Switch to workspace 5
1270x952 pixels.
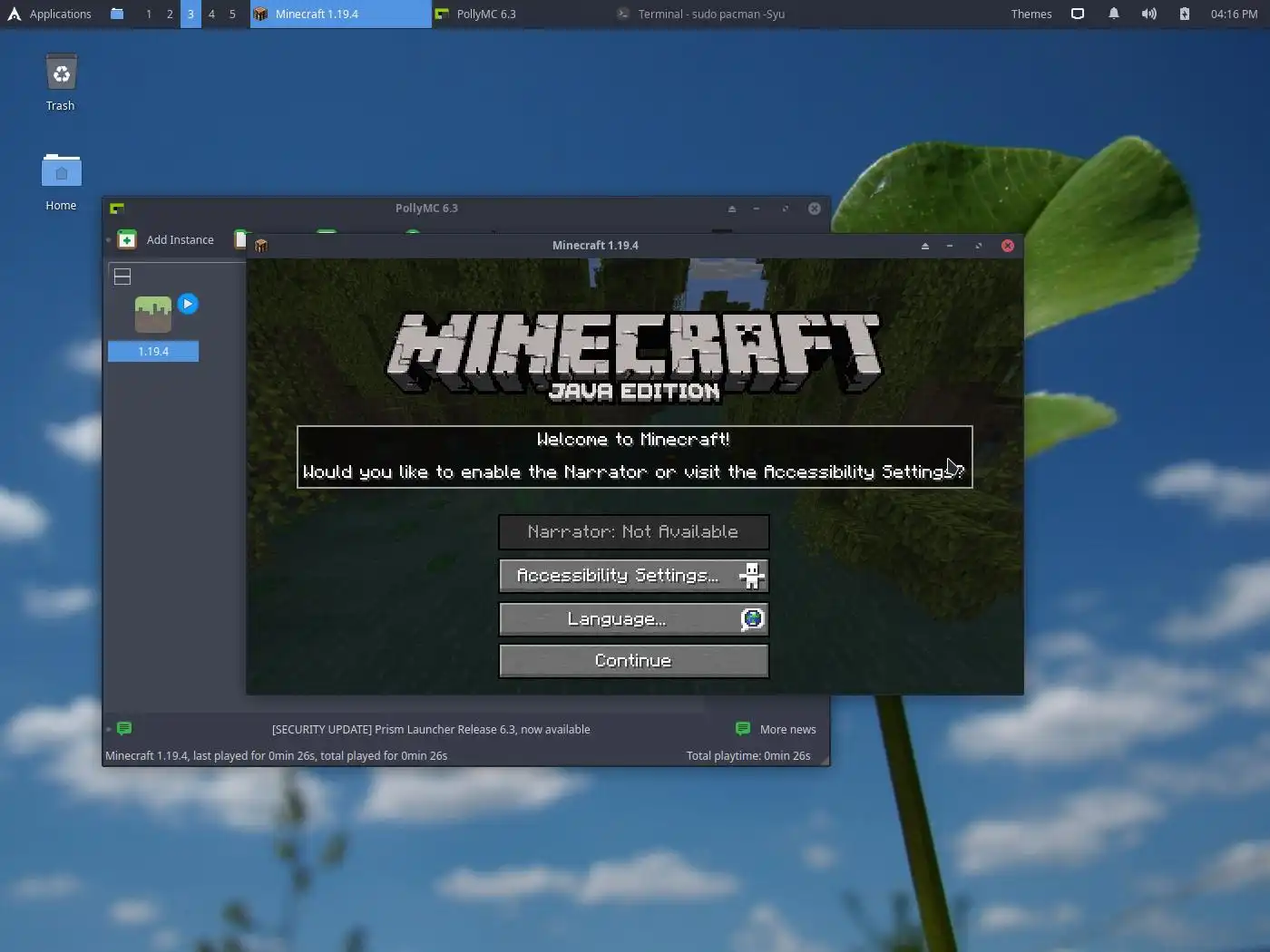[x=232, y=14]
